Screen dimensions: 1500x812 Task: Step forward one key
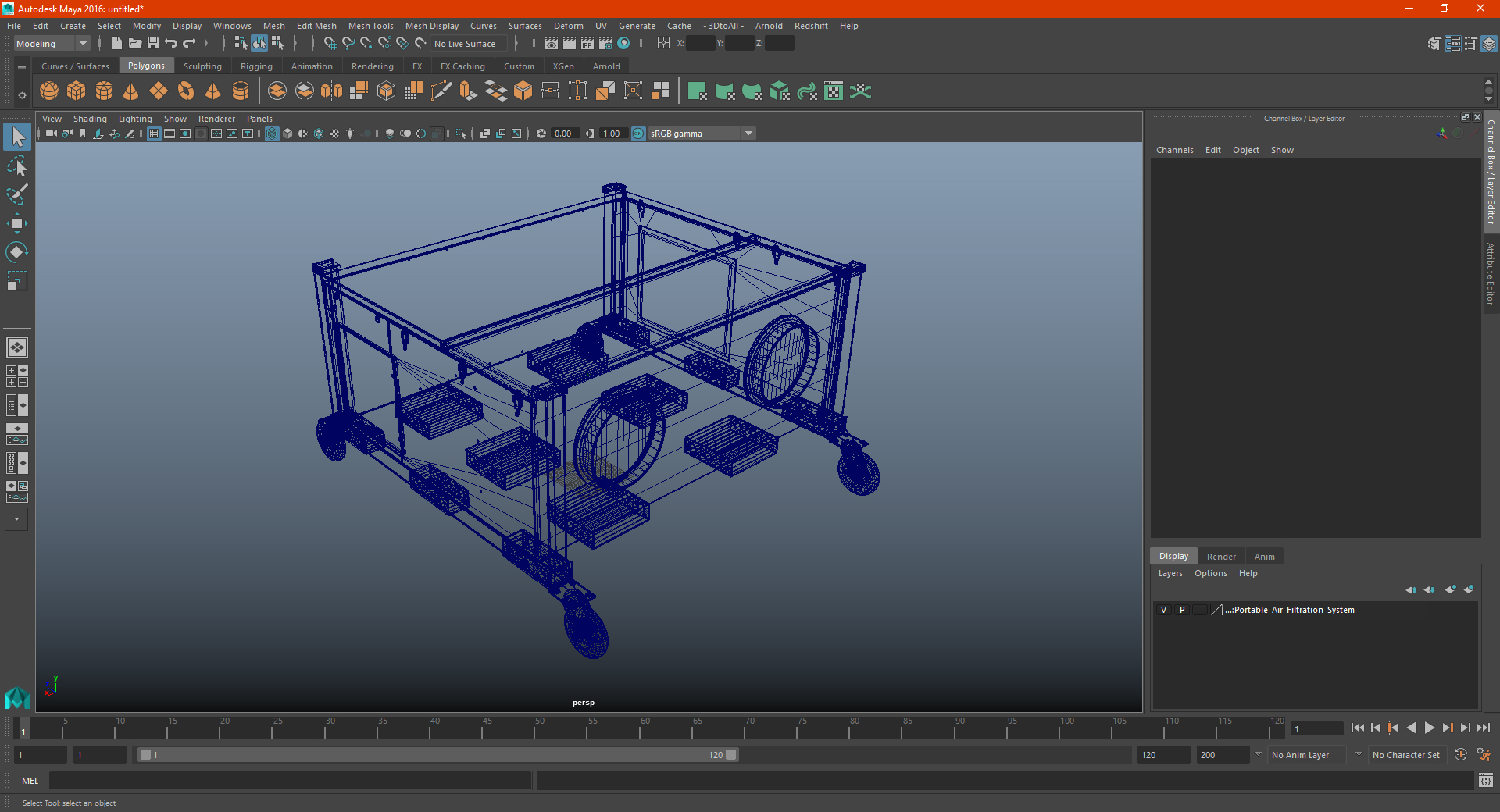[1448, 728]
